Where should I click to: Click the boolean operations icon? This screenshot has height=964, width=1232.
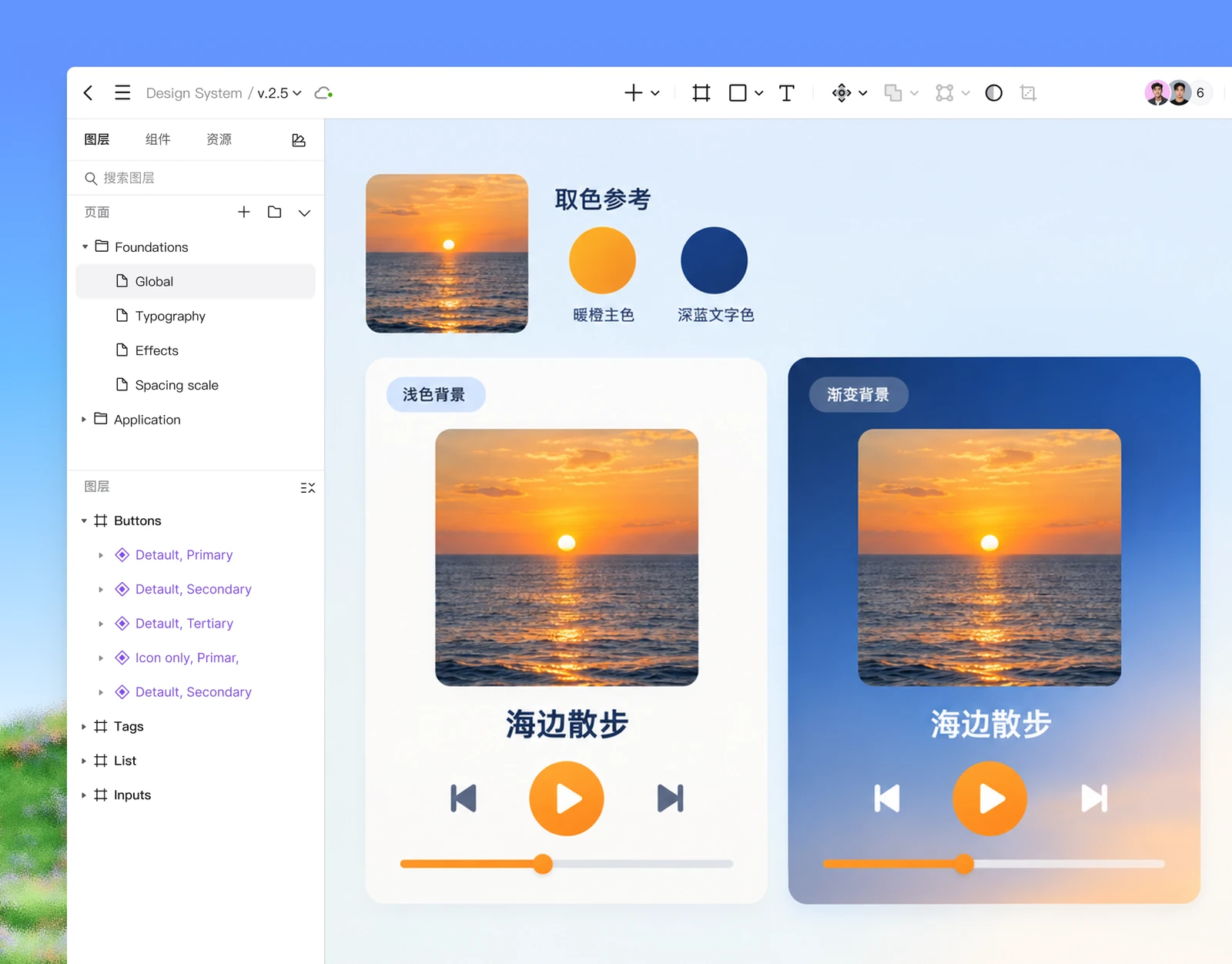click(893, 93)
